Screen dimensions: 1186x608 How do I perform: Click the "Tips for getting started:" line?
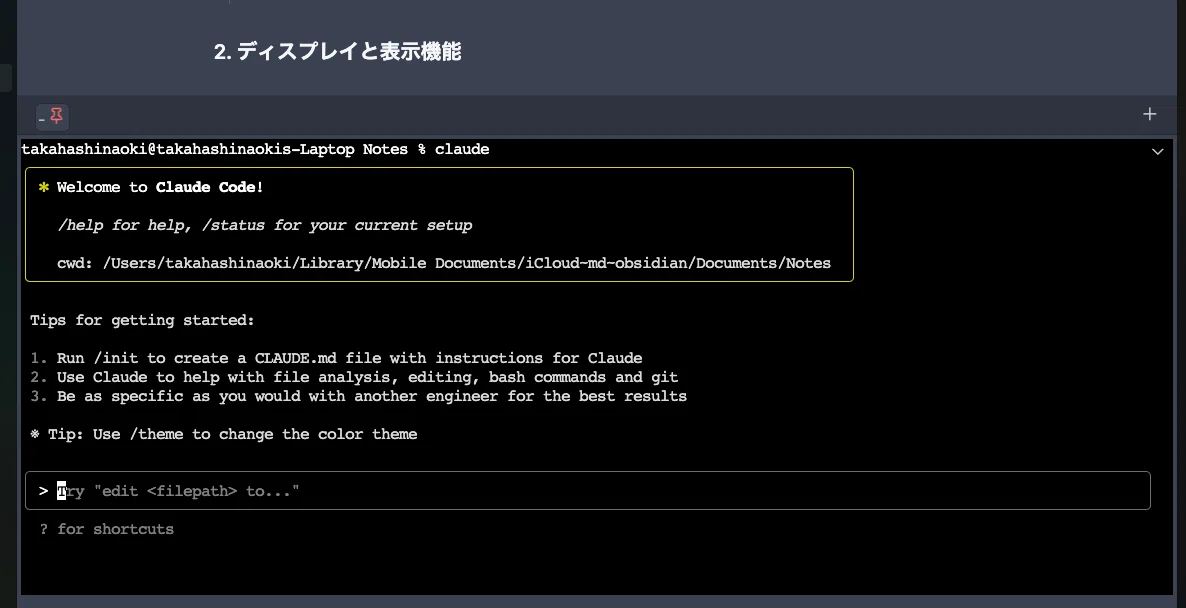pyautogui.click(x=142, y=321)
